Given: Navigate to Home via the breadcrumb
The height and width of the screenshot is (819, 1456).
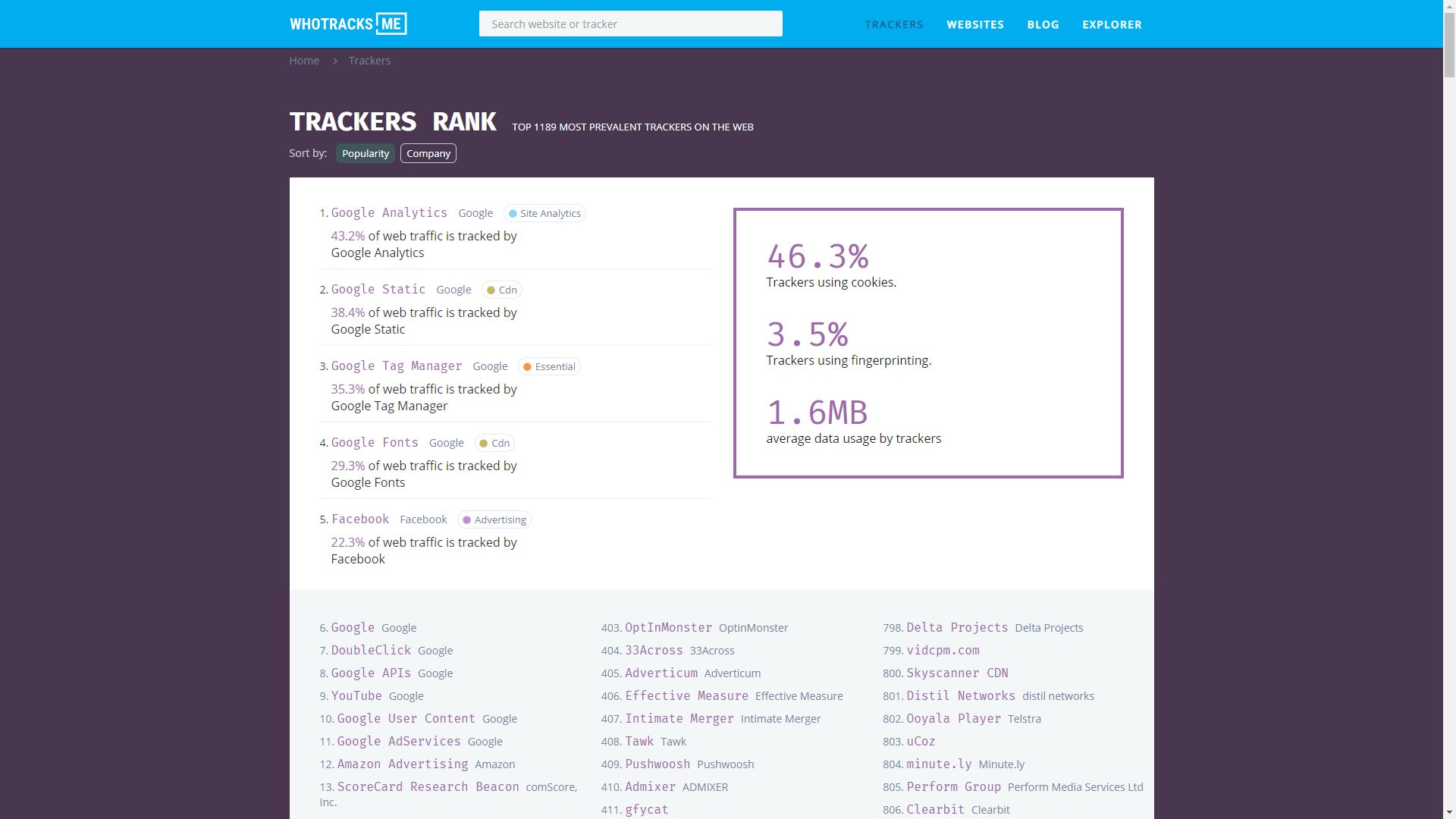Looking at the screenshot, I should pyautogui.click(x=303, y=60).
